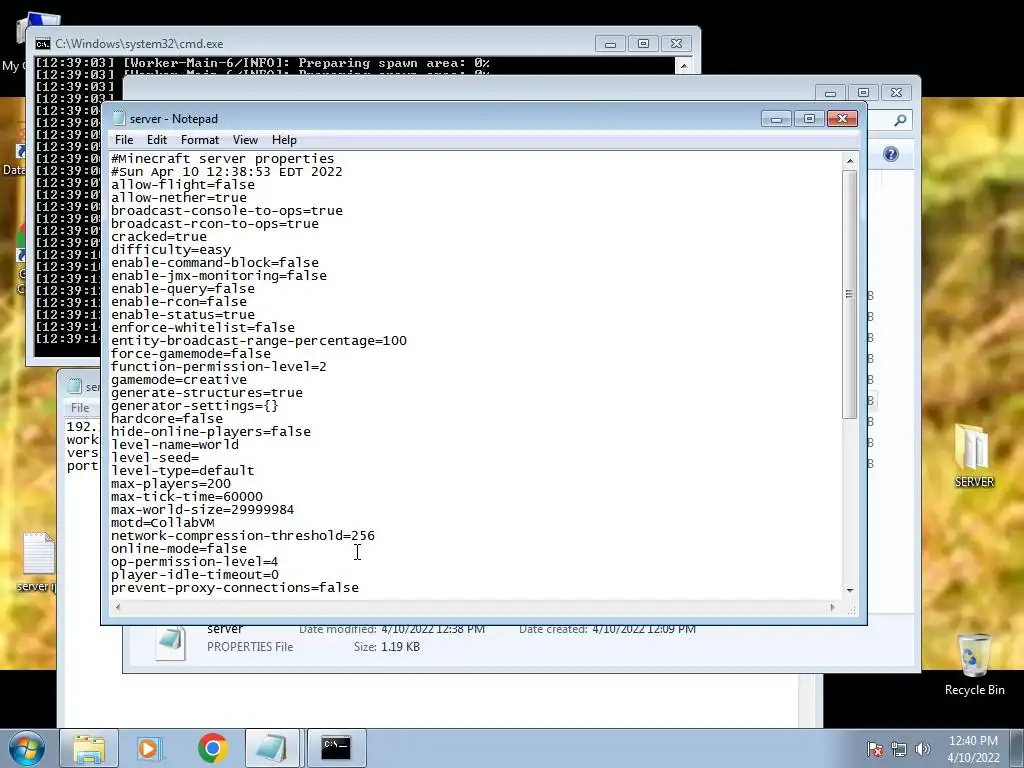Click the Notepad horizontal scroll right arrow

(x=832, y=607)
